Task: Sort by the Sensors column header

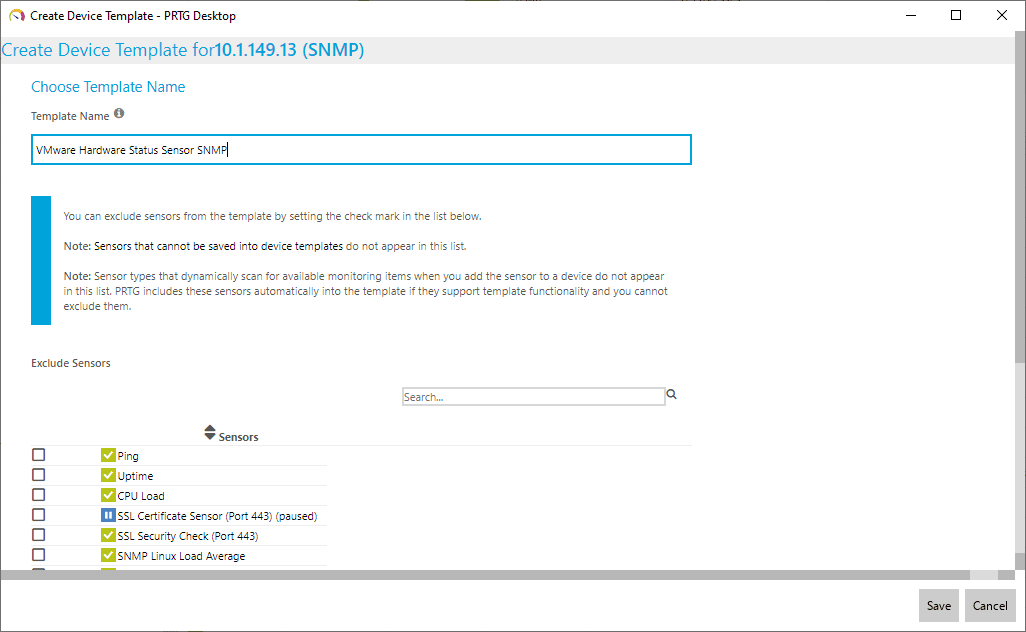Action: click(238, 437)
